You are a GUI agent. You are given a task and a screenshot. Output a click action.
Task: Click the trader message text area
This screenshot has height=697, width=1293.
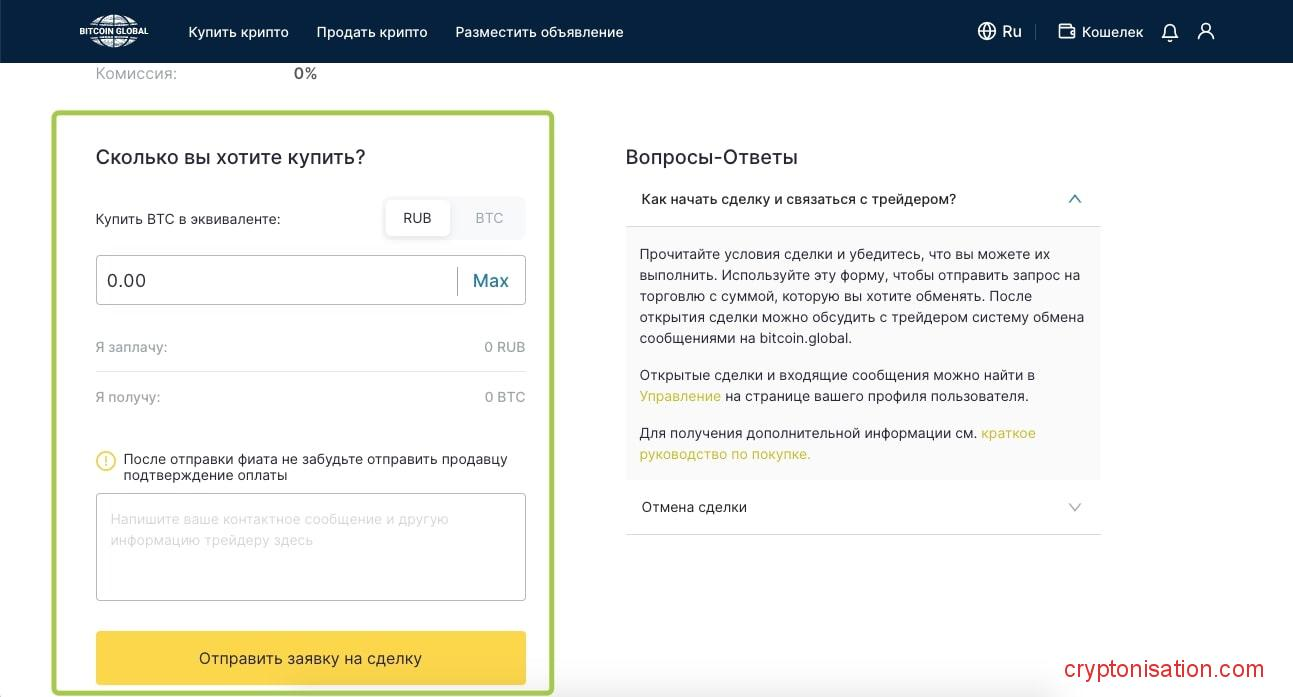tap(310, 546)
